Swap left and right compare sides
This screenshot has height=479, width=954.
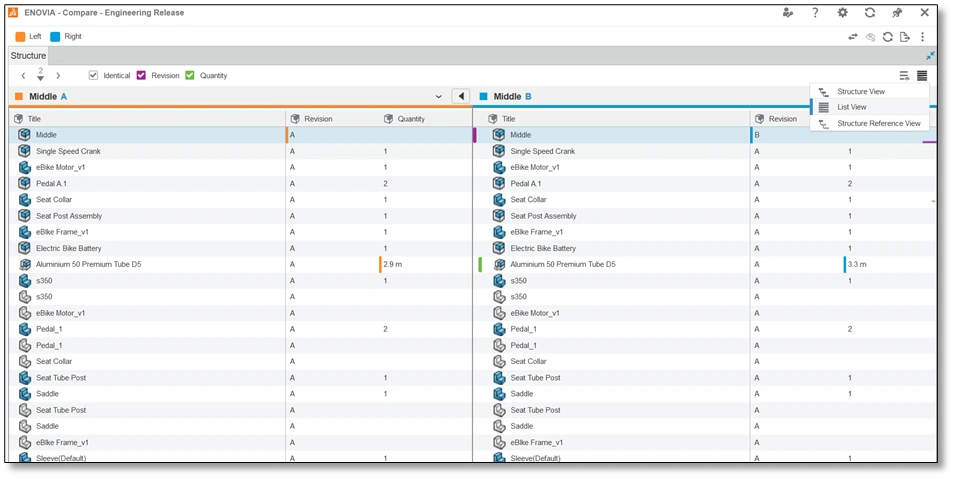(853, 37)
